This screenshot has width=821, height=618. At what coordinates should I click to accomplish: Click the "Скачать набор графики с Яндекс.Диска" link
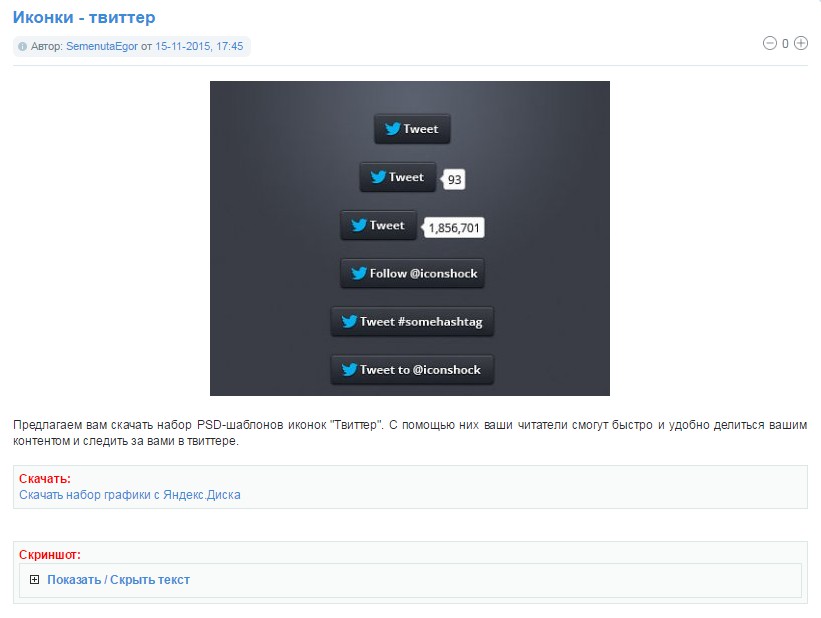tap(130, 495)
